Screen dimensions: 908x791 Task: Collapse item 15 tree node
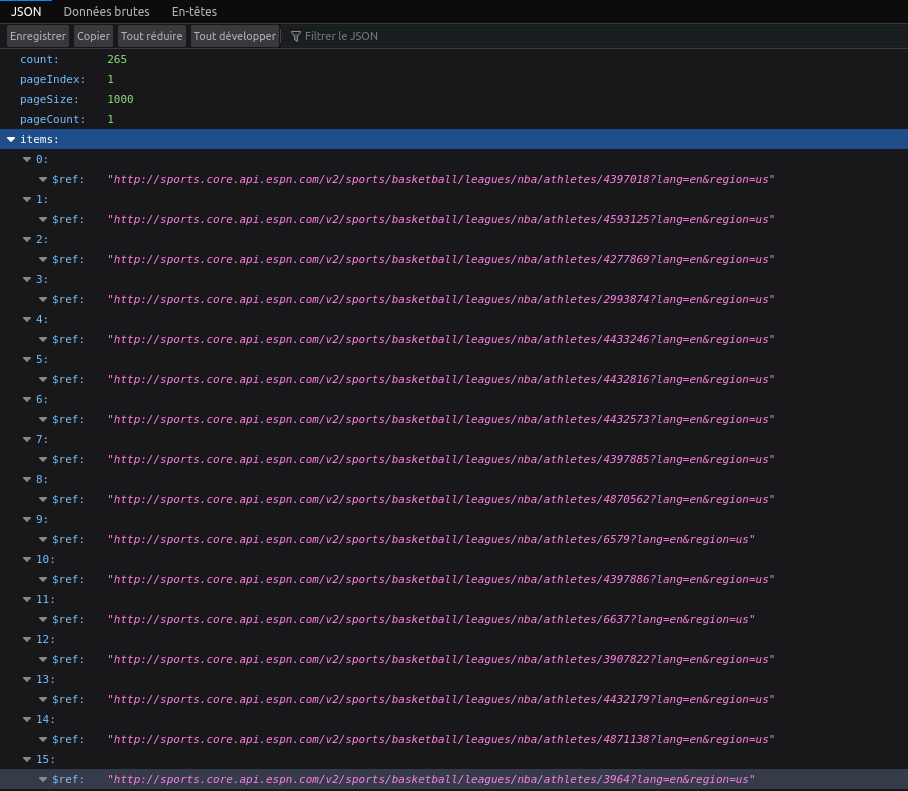26,760
